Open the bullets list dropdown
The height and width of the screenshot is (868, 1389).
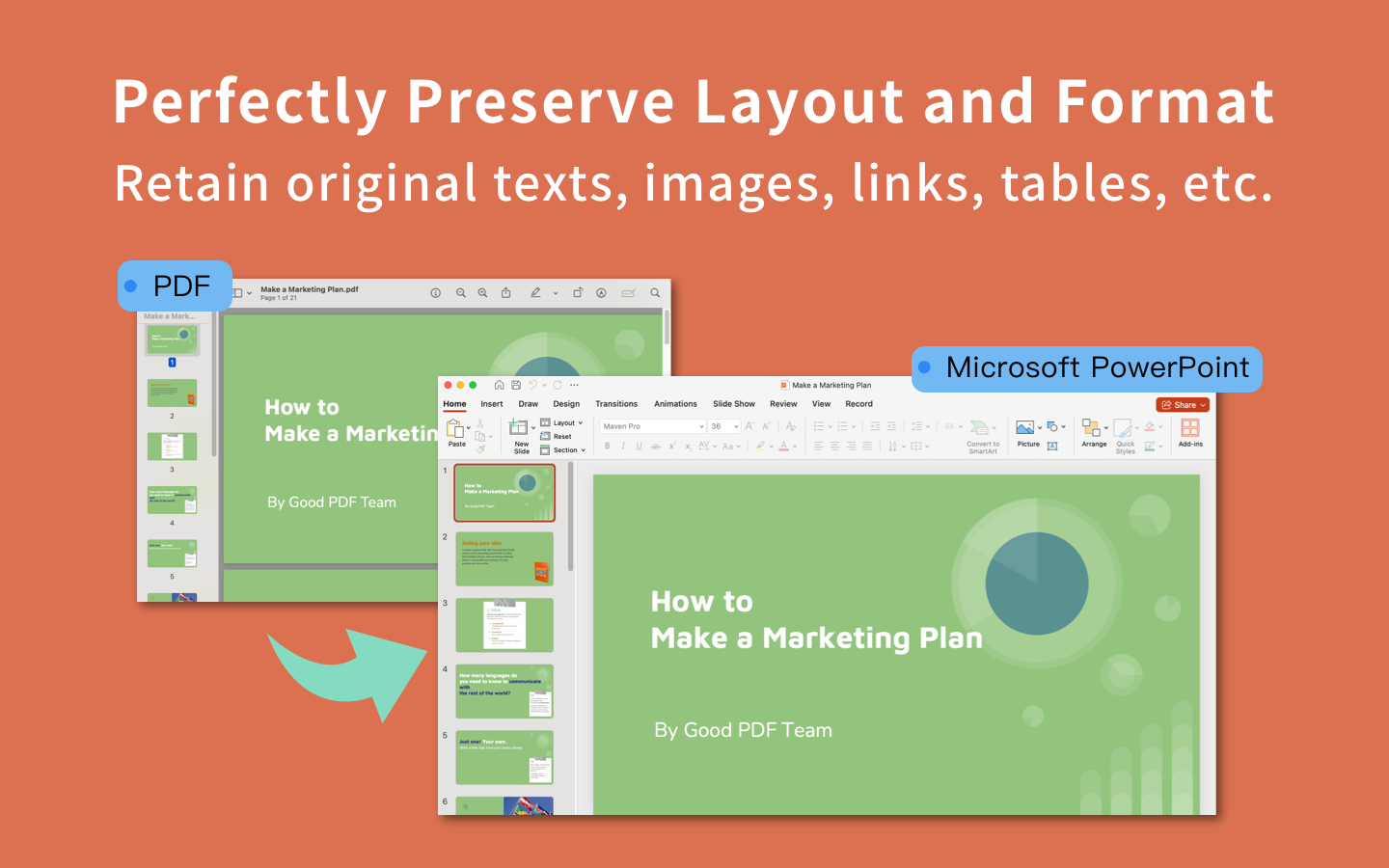tap(830, 426)
